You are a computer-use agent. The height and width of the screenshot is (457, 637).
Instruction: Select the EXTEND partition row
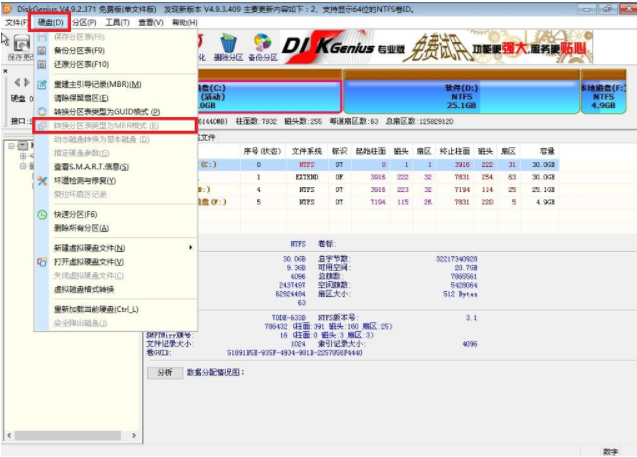coord(378,177)
